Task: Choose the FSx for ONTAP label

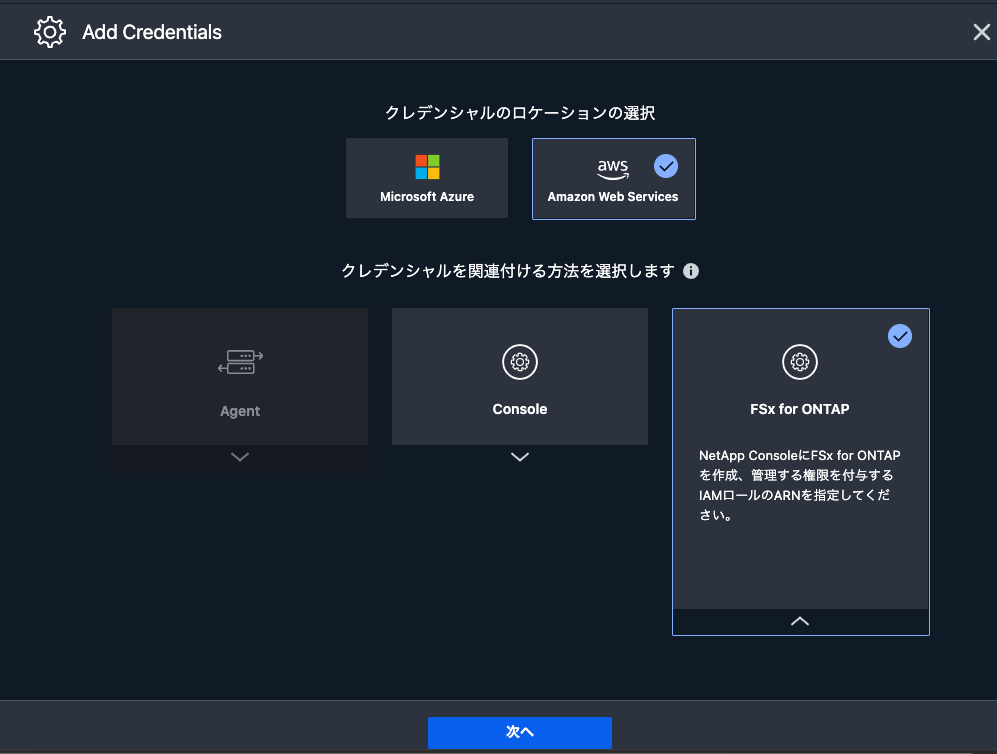Action: 800,409
